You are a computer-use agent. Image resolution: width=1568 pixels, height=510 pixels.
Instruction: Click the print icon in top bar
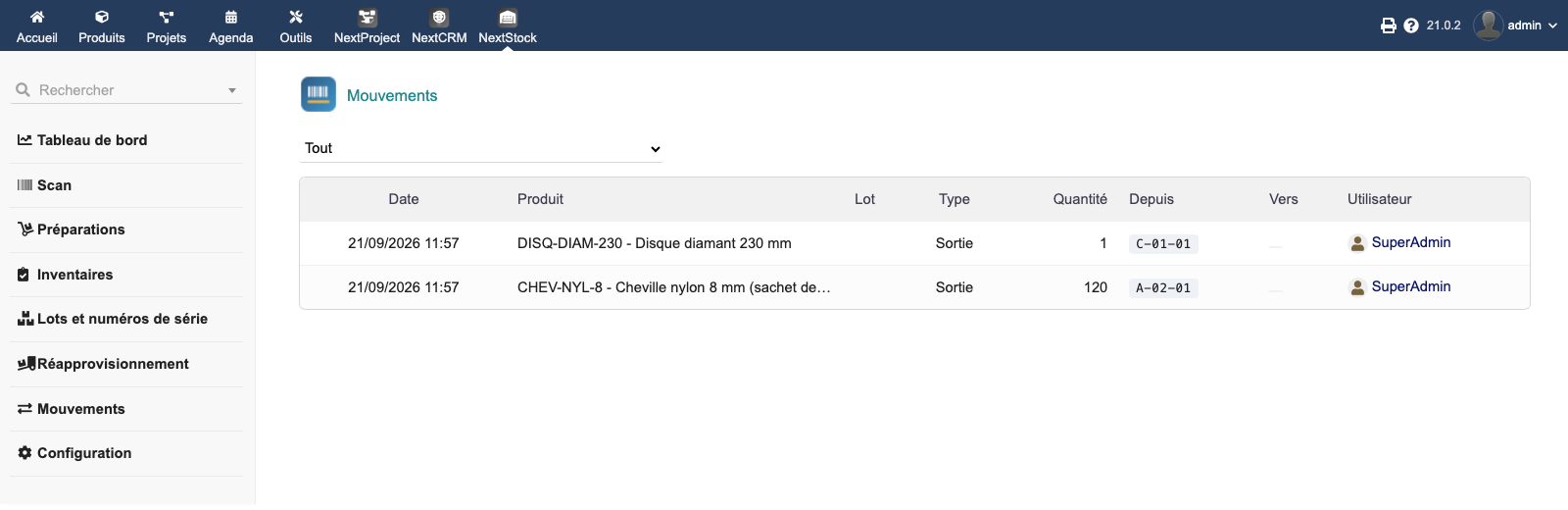coord(1389,25)
